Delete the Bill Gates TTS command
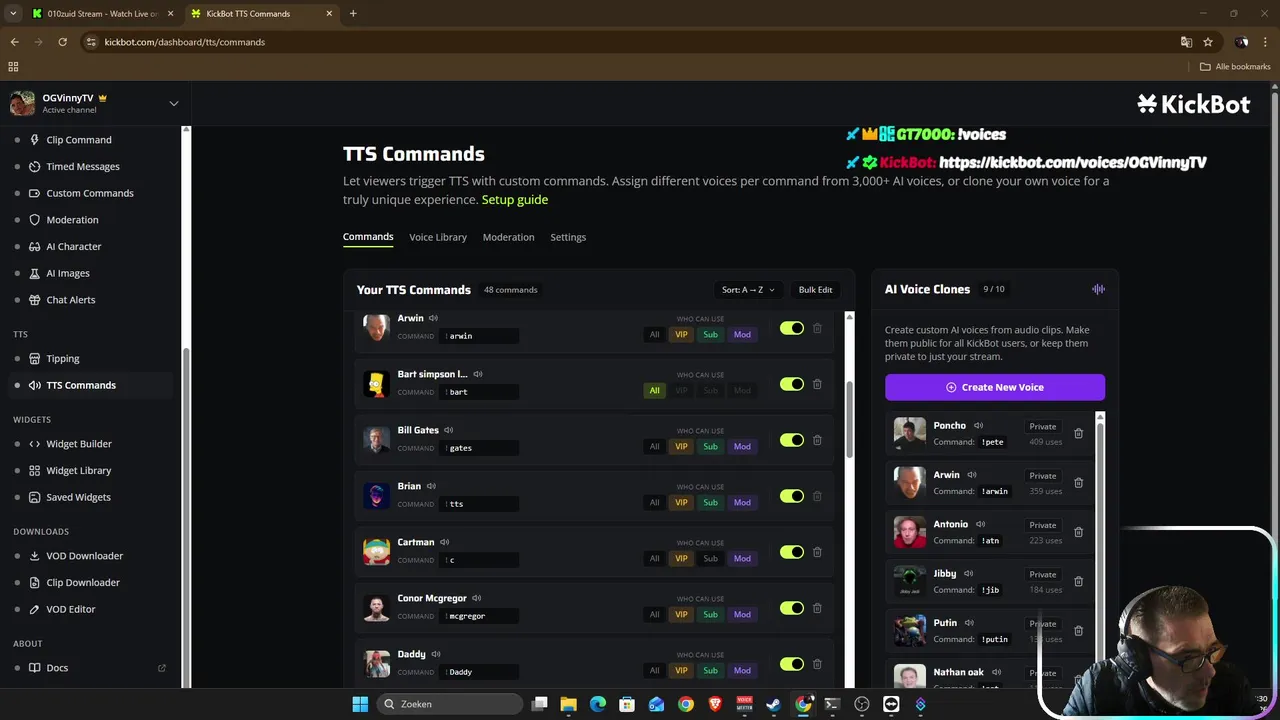 (817, 440)
